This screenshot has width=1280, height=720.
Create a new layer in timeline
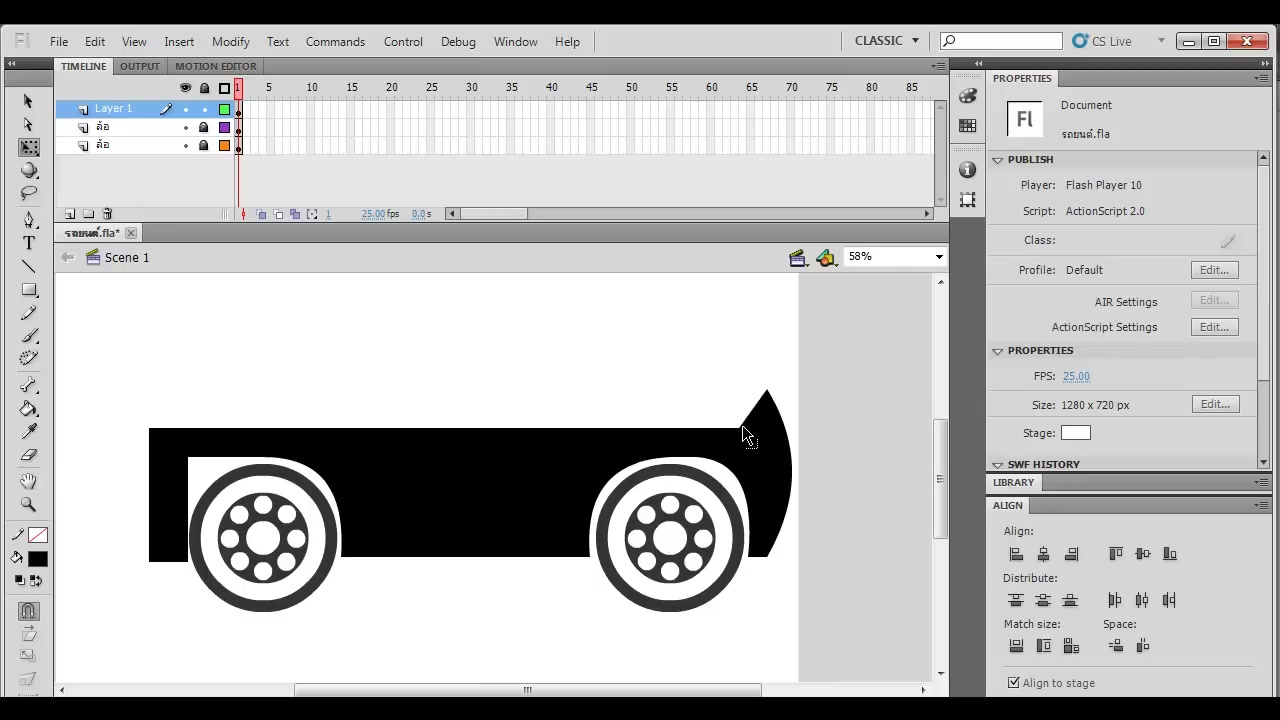click(70, 214)
